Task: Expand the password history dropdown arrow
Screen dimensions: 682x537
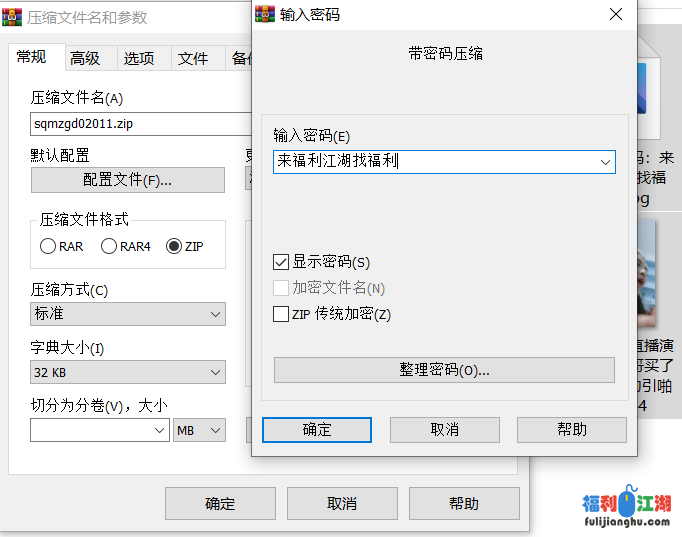Action: 605,161
